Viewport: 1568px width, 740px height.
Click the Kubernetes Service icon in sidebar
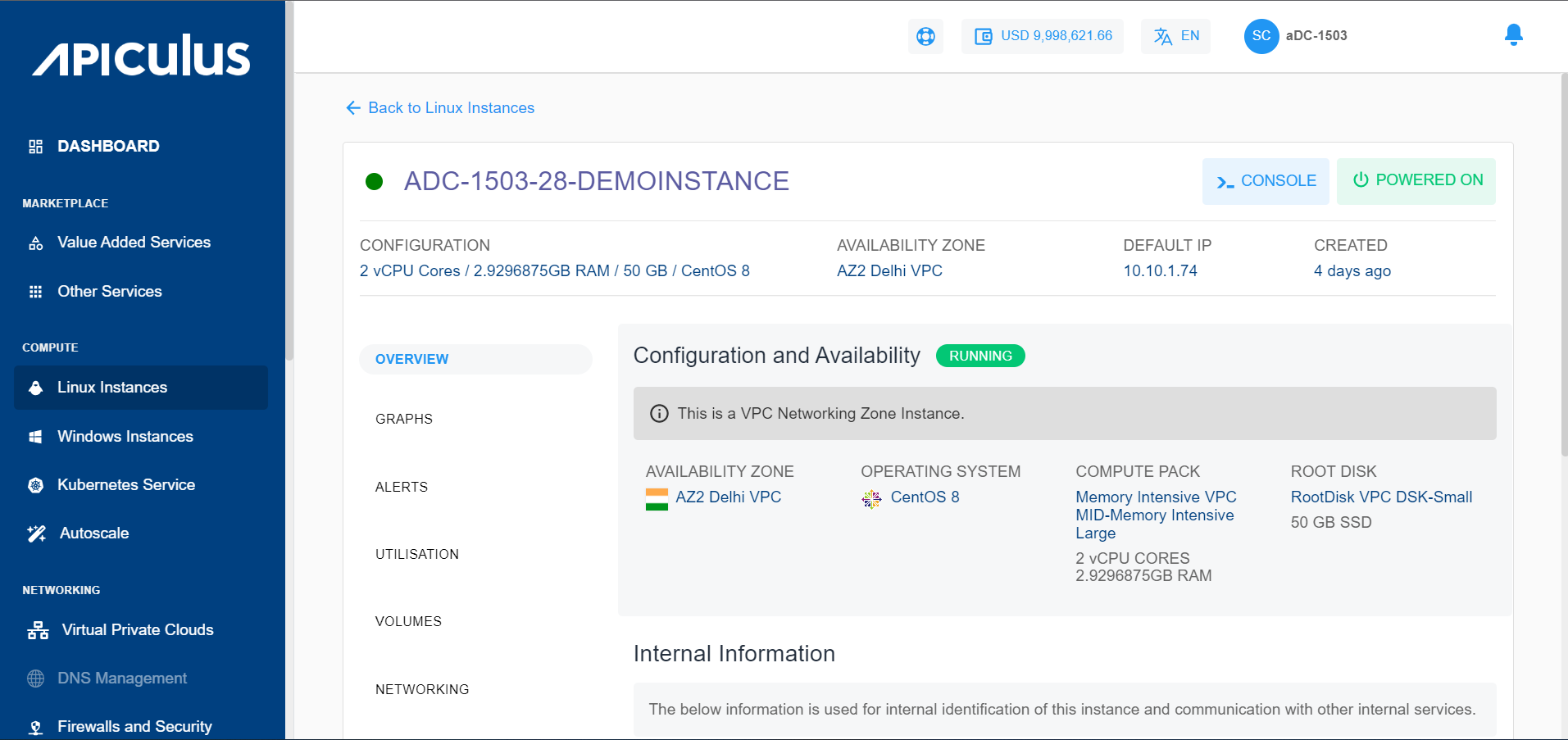pos(35,485)
